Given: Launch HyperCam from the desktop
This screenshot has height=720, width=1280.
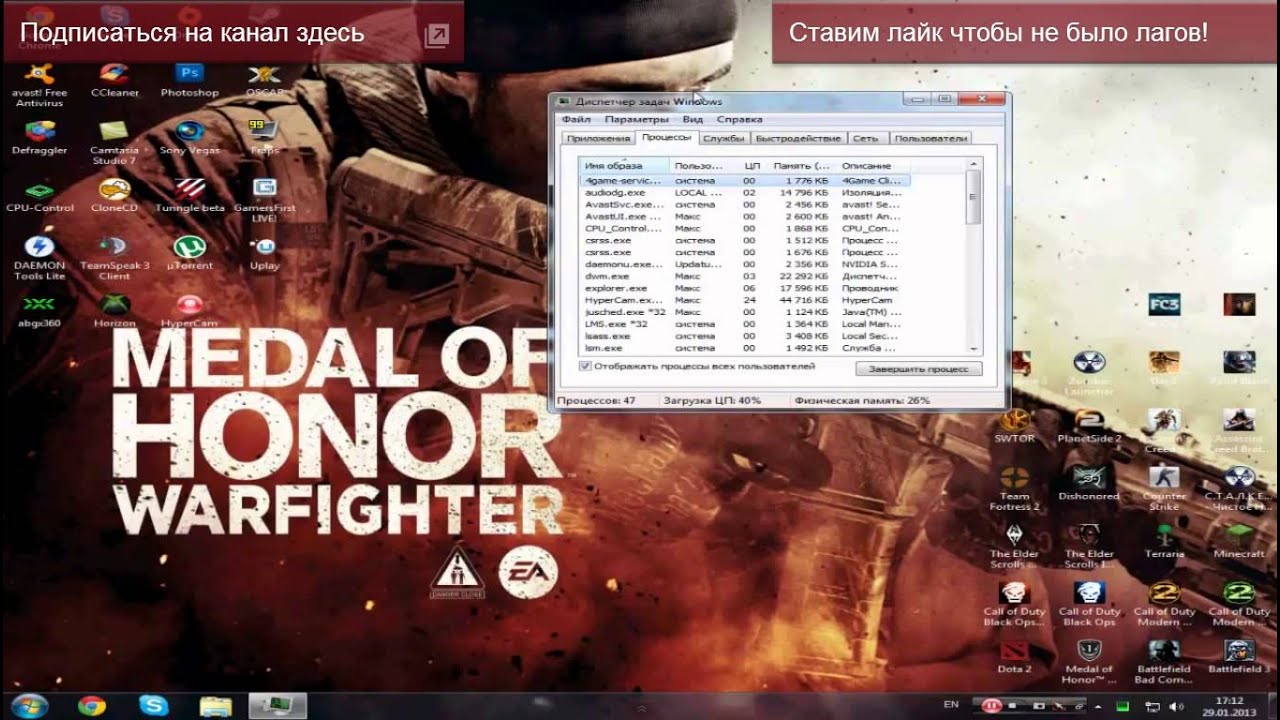Looking at the screenshot, I should click(x=189, y=312).
